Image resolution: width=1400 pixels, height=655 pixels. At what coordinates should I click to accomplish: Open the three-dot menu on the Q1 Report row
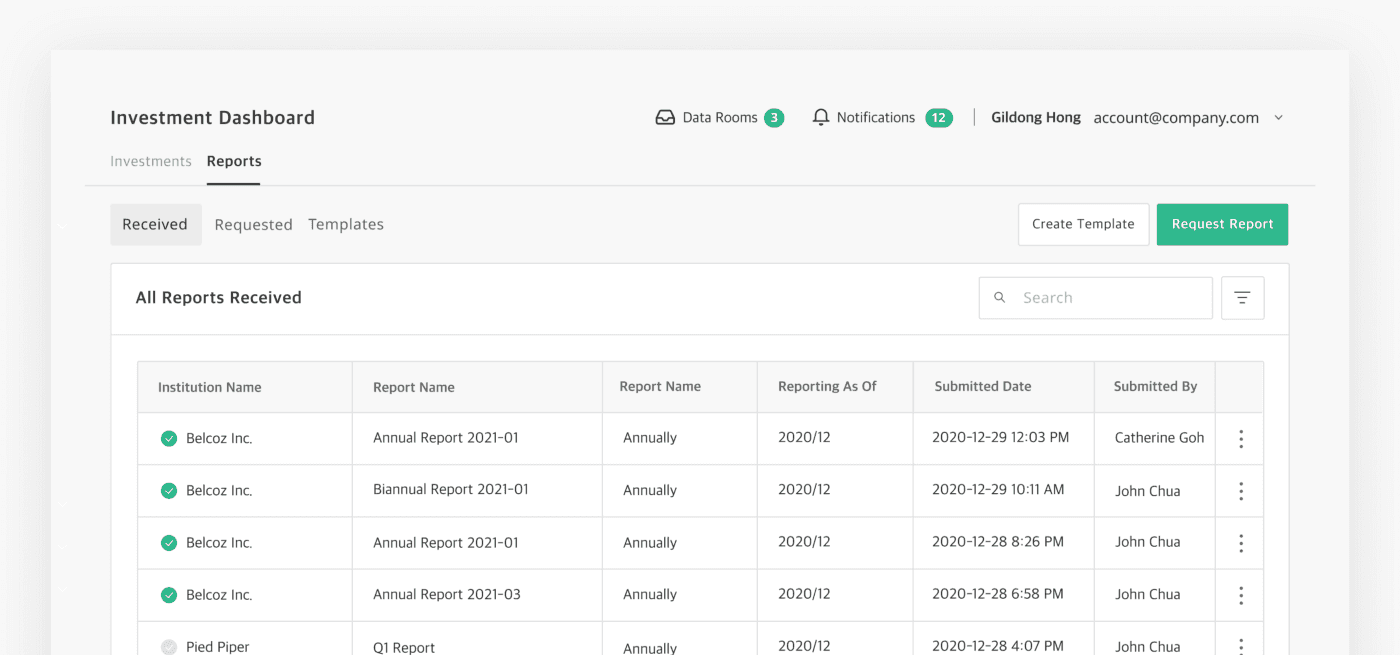1240,646
